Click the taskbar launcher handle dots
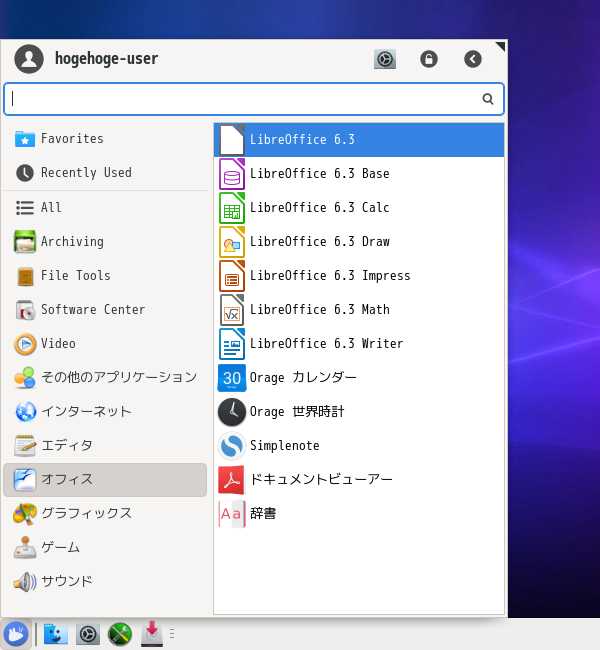 pyautogui.click(x=172, y=633)
